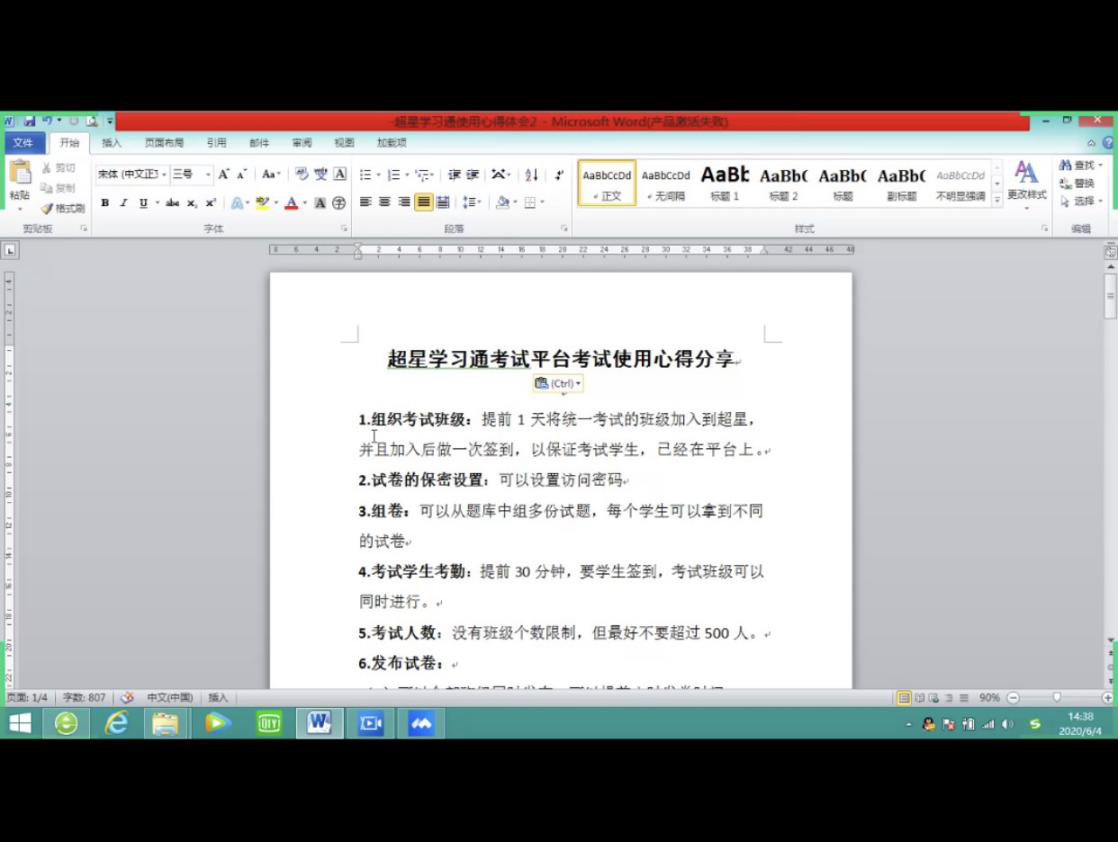1118x842 pixels.
Task: Click the Save icon in quick access toolbar
Action: [29, 121]
